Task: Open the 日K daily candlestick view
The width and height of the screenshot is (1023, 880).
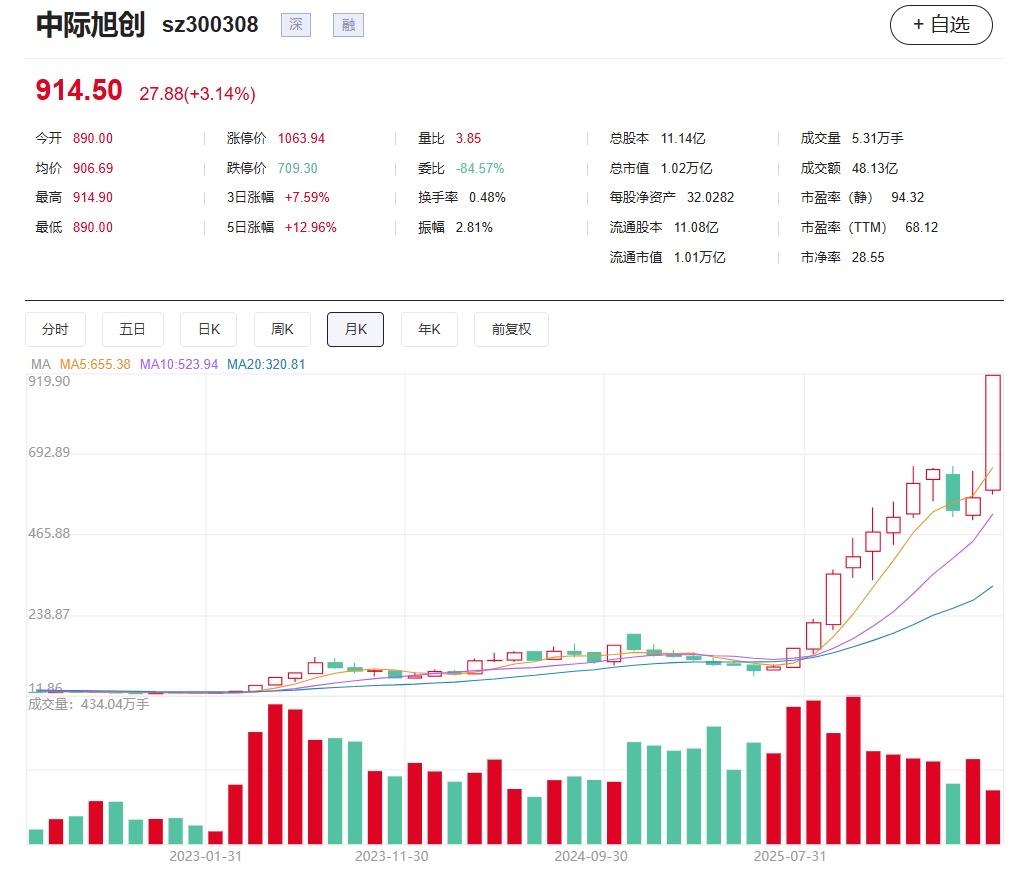Action: point(208,329)
